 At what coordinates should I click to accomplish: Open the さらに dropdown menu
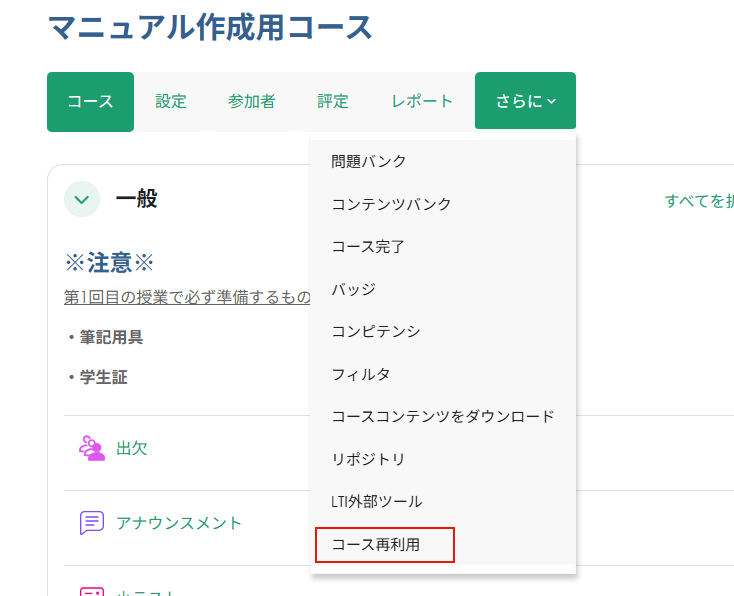[525, 101]
